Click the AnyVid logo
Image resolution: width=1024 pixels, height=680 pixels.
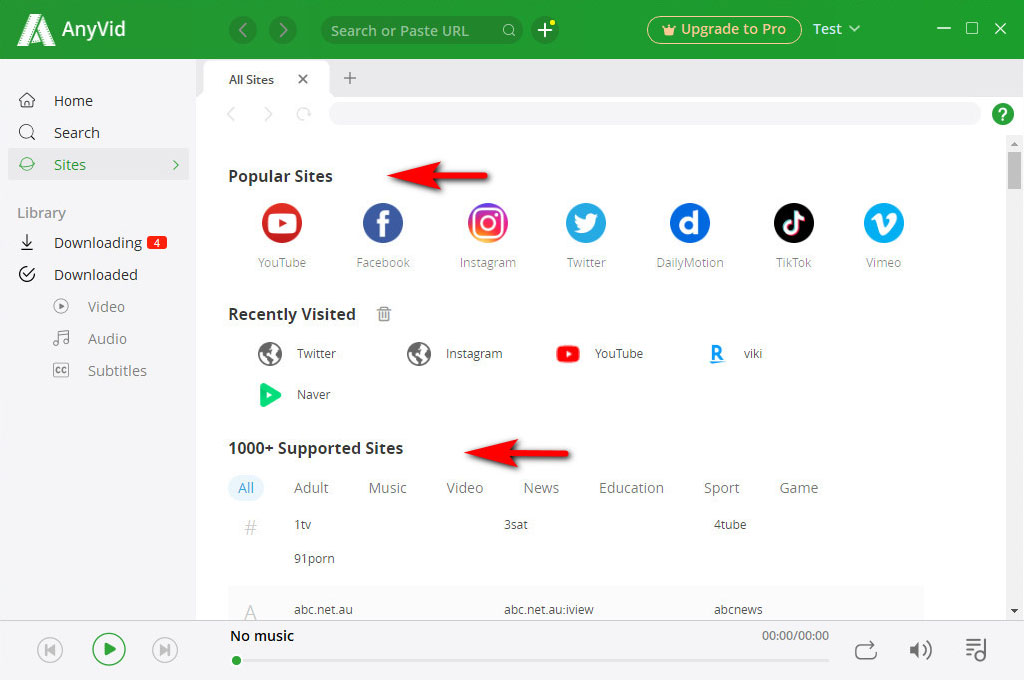[71, 29]
